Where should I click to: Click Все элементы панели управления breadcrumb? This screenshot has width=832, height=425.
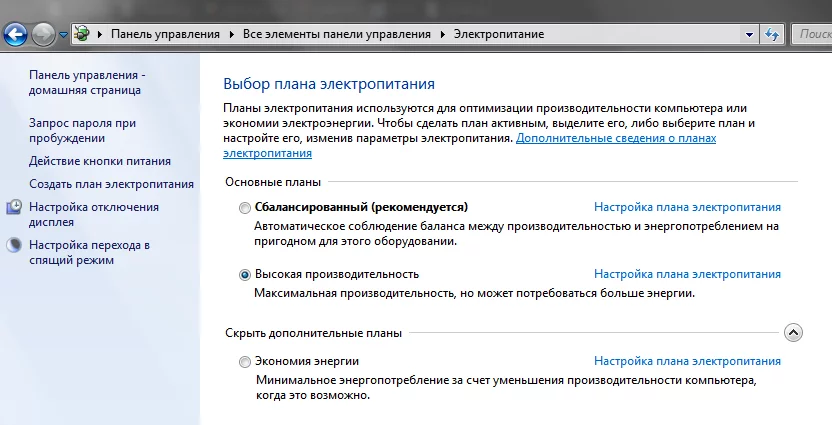[x=339, y=34]
